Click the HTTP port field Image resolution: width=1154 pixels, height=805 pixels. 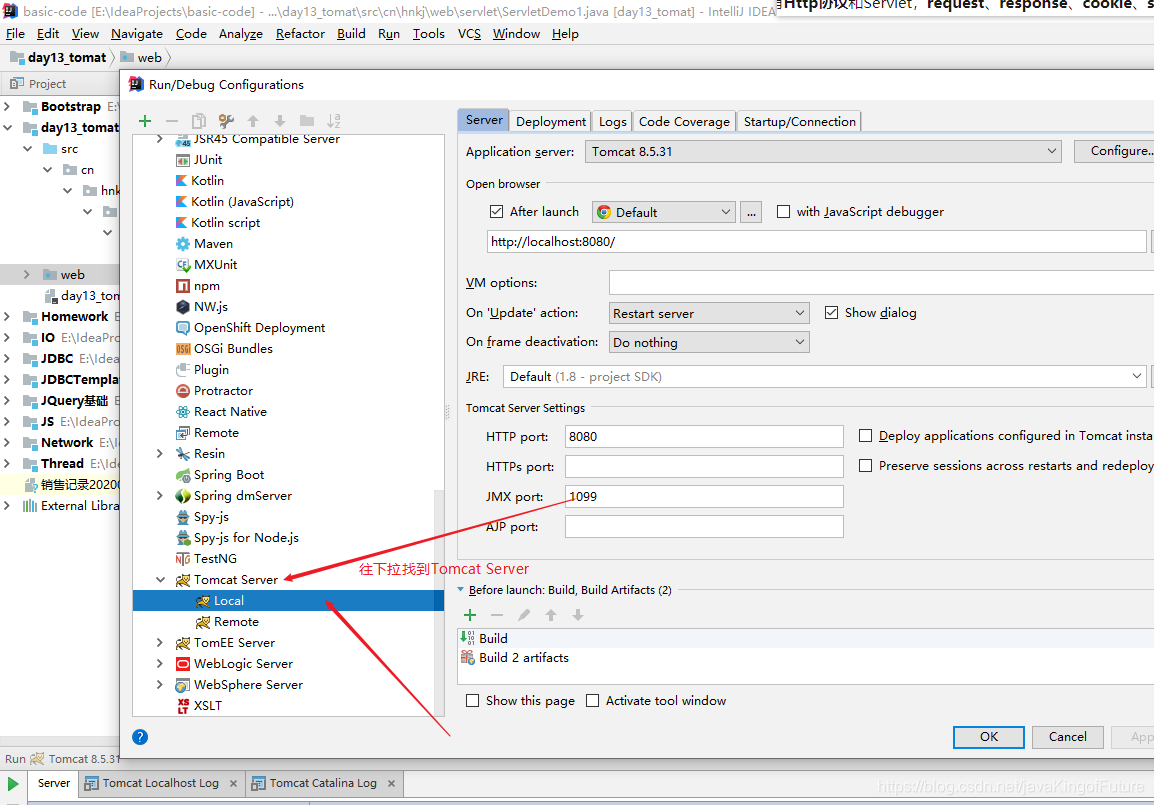(704, 436)
